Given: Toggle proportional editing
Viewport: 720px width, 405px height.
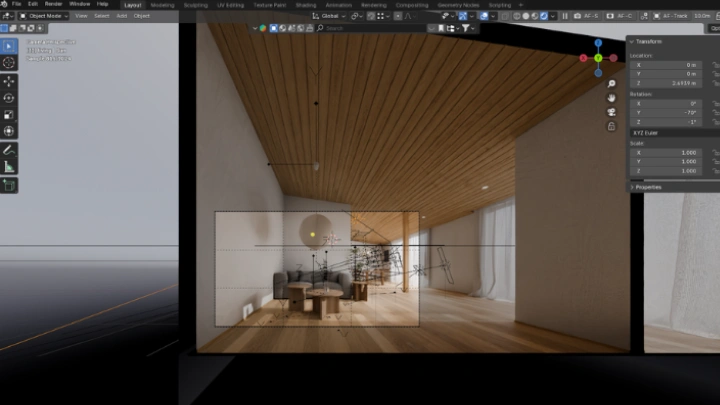Looking at the screenshot, I should click(x=398, y=16).
